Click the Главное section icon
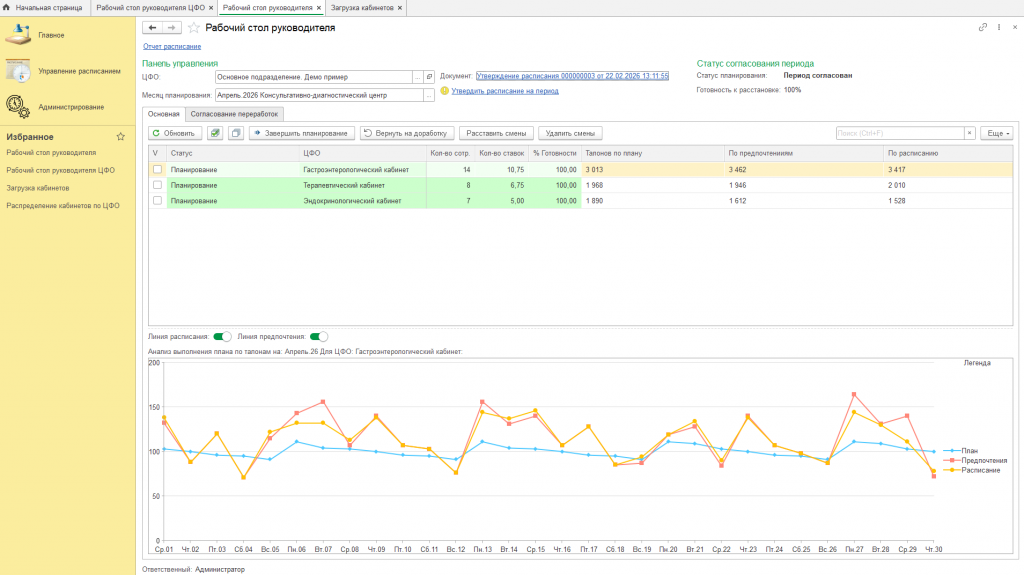 (x=19, y=36)
